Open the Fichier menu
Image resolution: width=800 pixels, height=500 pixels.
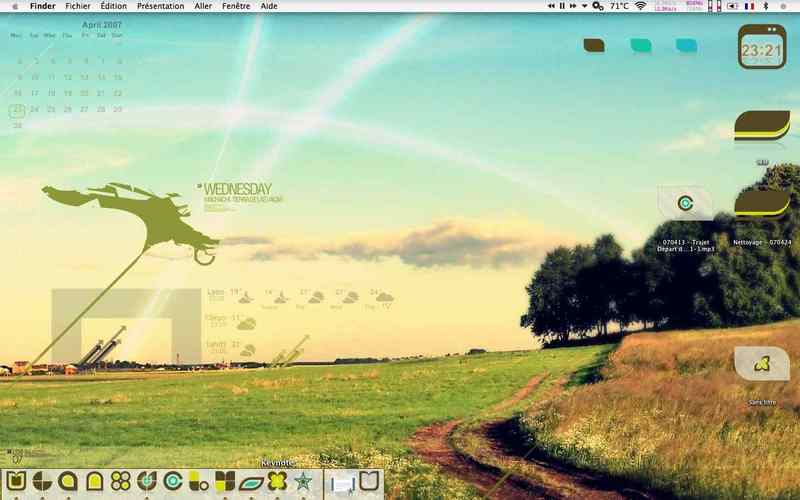[x=78, y=6]
